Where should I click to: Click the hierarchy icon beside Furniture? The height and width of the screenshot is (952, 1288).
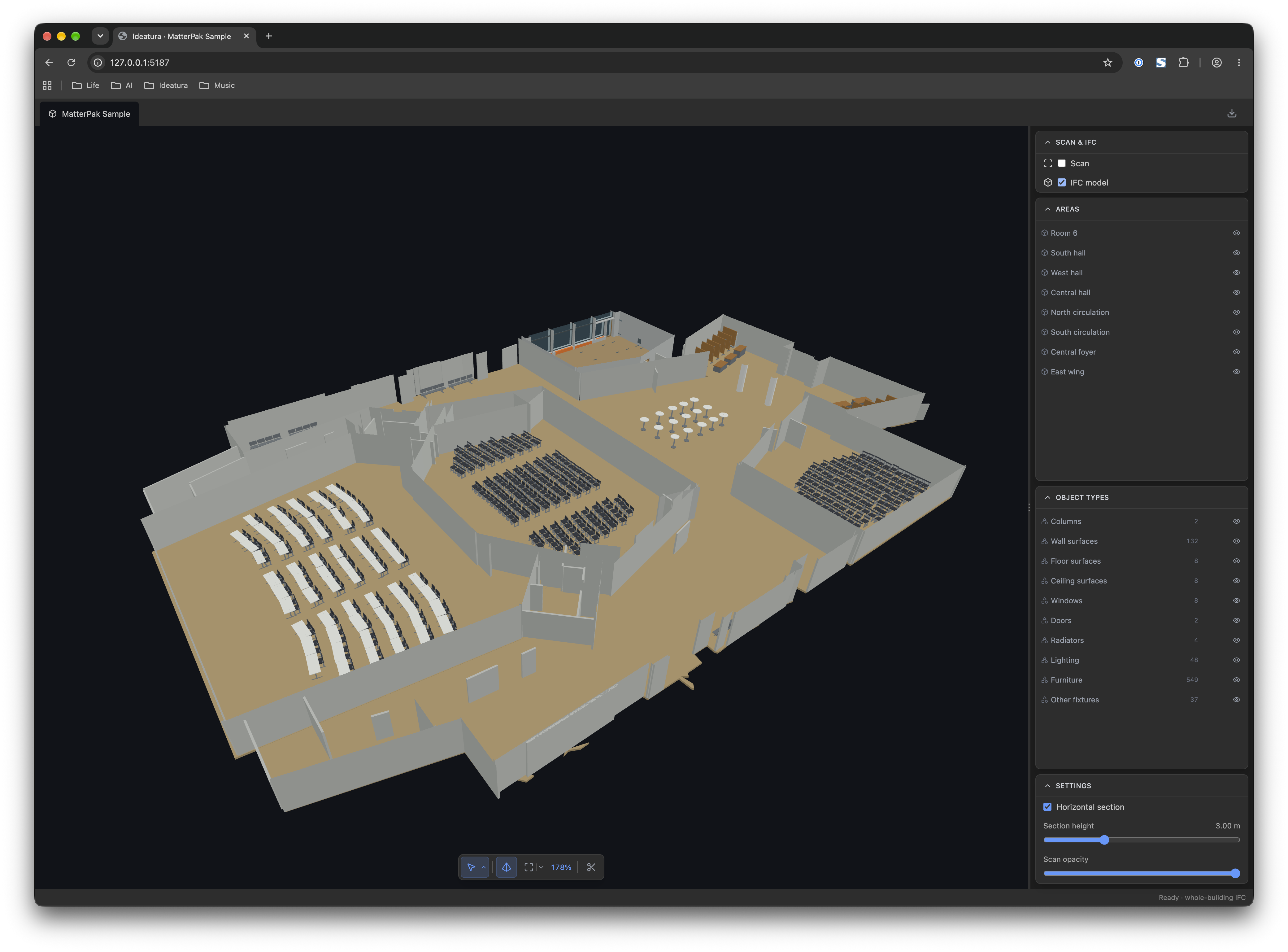[x=1044, y=680]
